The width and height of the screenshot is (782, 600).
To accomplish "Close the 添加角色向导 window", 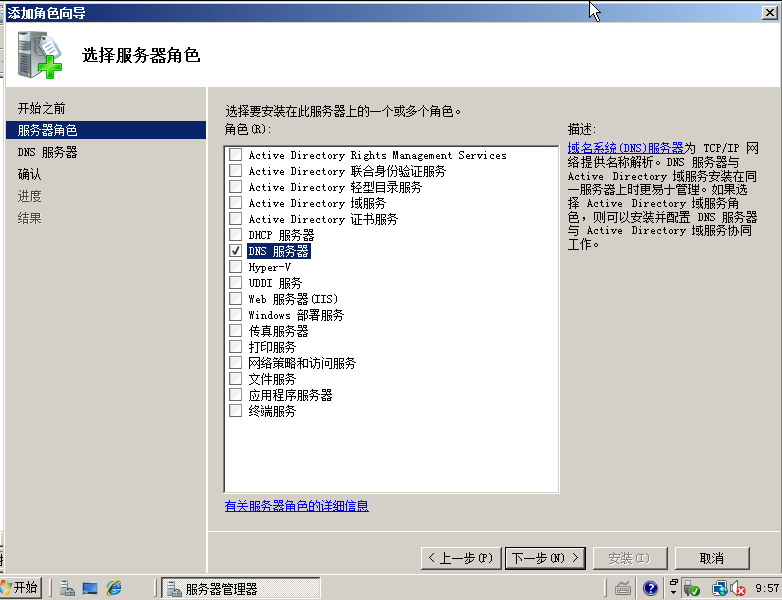I will pos(770,13).
